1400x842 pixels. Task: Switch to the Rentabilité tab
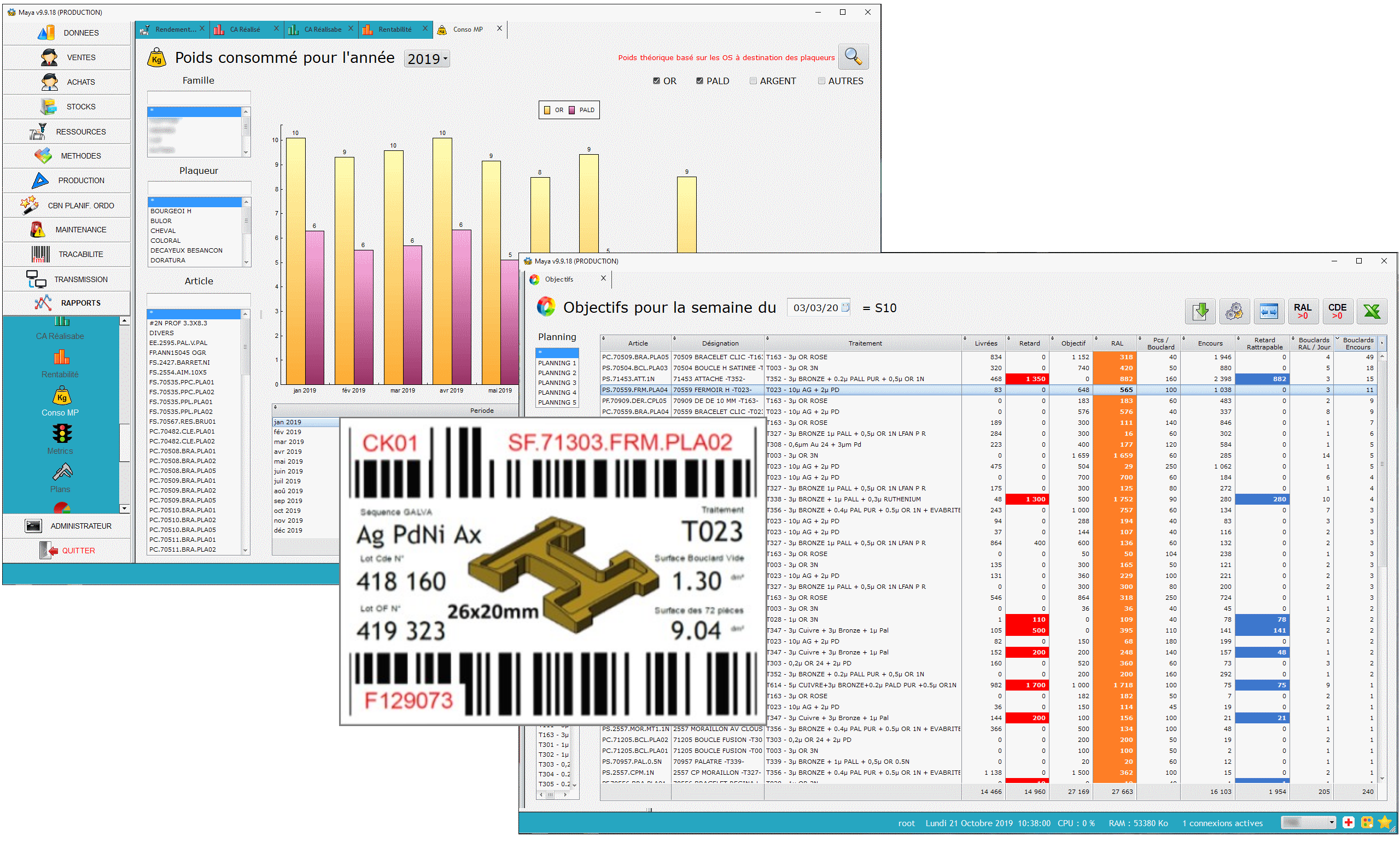[x=394, y=30]
